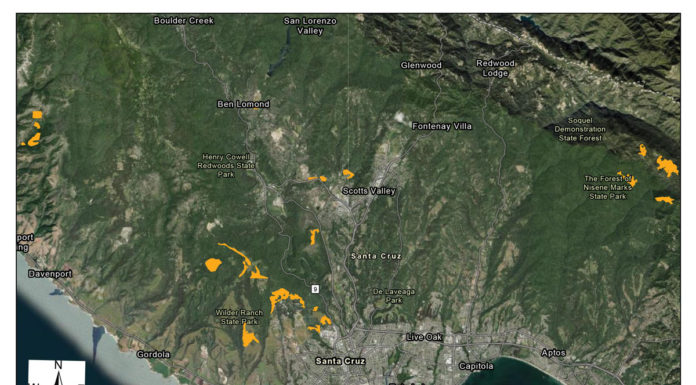Click the Santa Cruz county label
Image resolution: width=696 pixels, height=385 pixels.
tap(376, 256)
